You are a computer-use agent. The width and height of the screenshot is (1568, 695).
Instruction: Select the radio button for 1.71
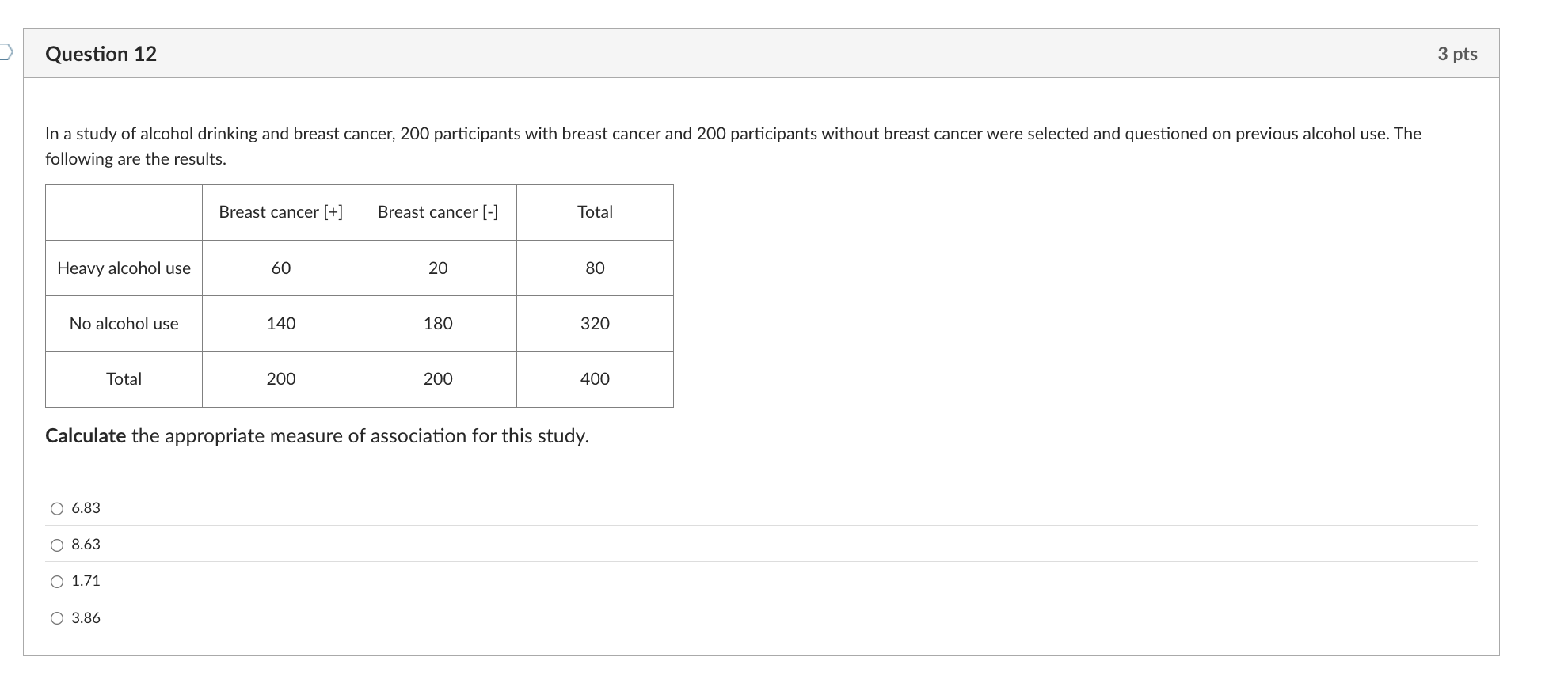(56, 581)
